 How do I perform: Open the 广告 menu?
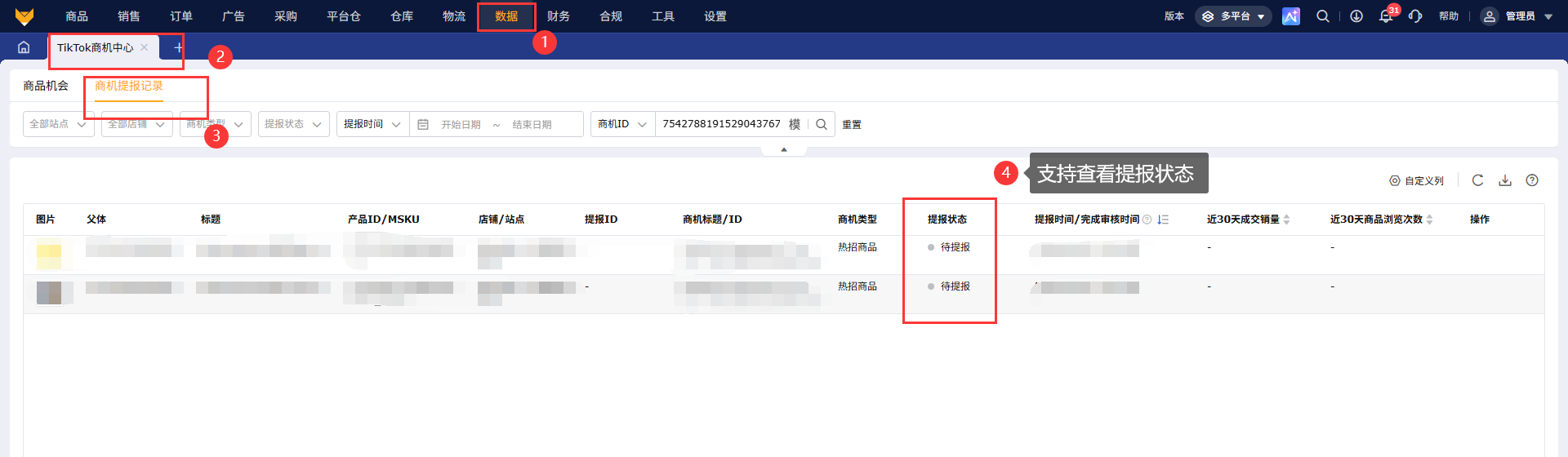click(234, 16)
